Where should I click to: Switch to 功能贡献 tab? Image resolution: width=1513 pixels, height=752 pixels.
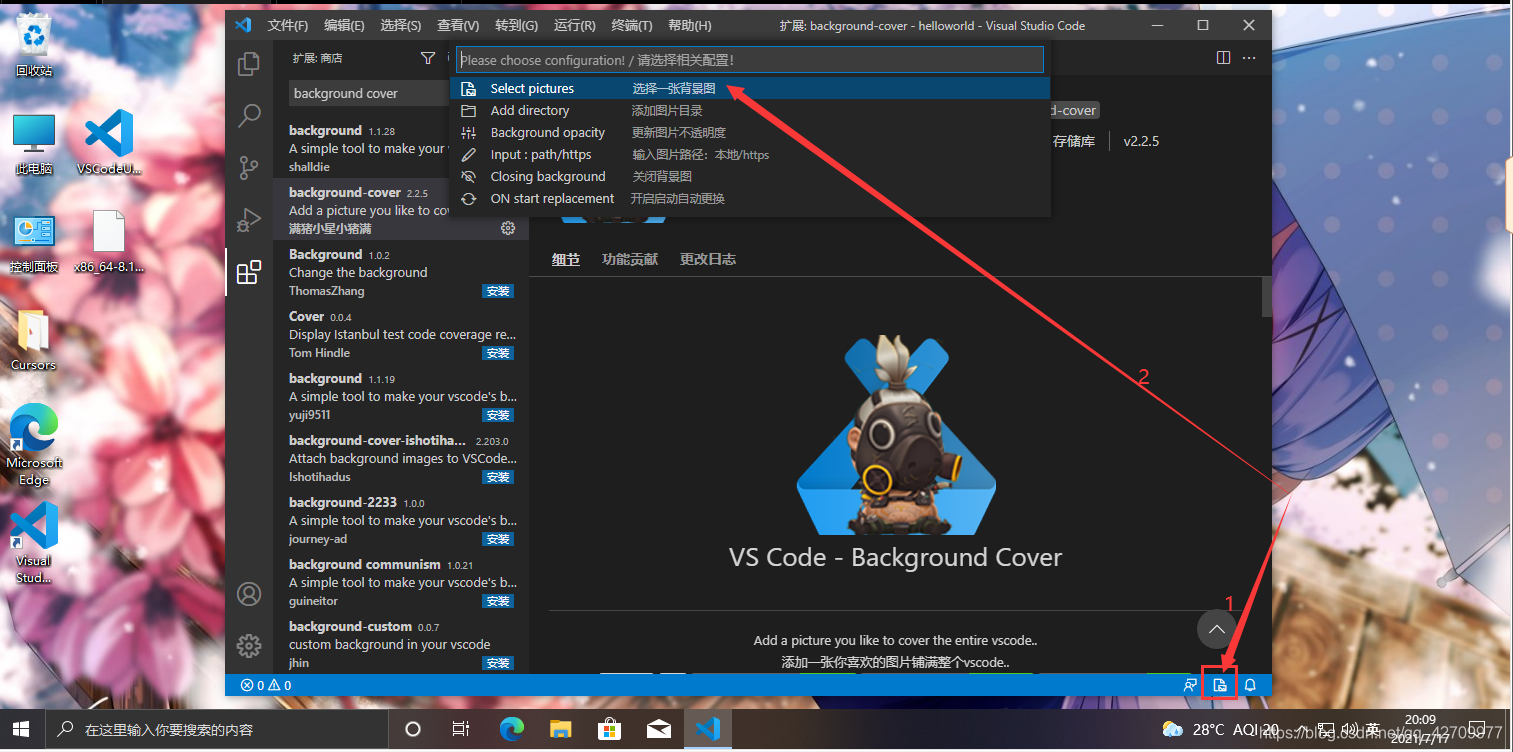[630, 259]
